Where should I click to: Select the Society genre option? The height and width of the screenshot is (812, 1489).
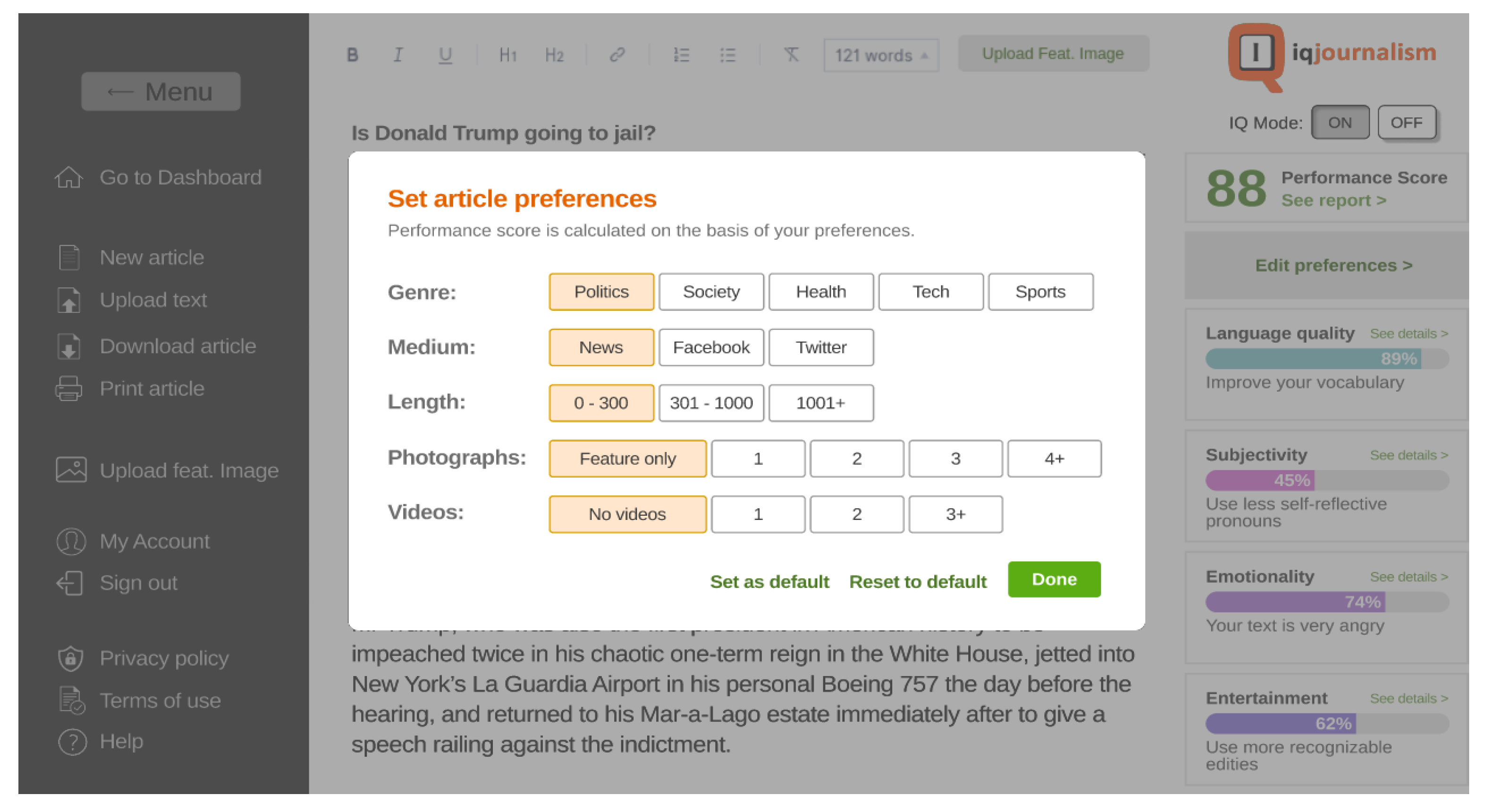[x=711, y=292]
